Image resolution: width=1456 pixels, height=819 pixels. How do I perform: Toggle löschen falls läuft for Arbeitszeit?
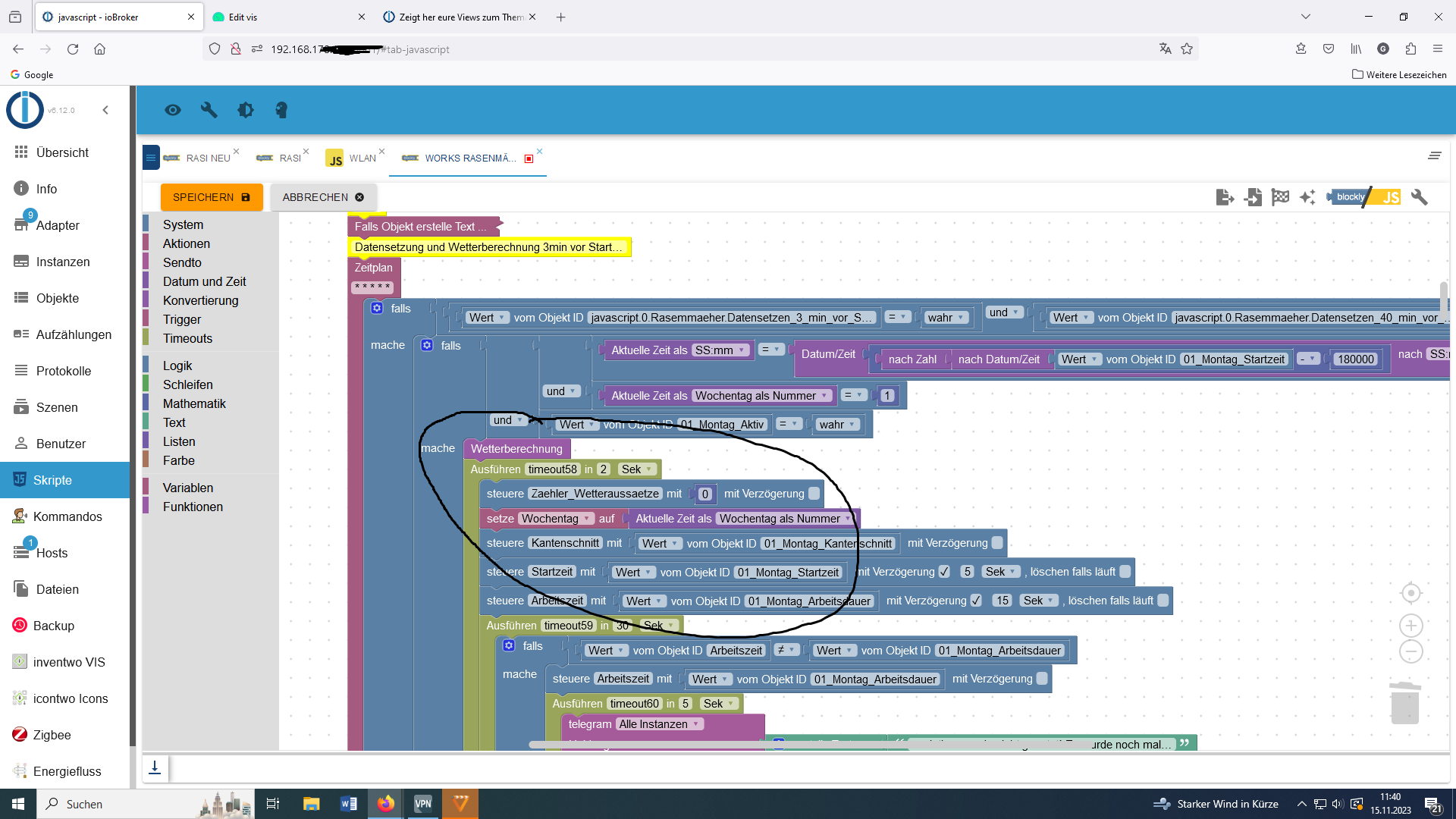(1163, 601)
